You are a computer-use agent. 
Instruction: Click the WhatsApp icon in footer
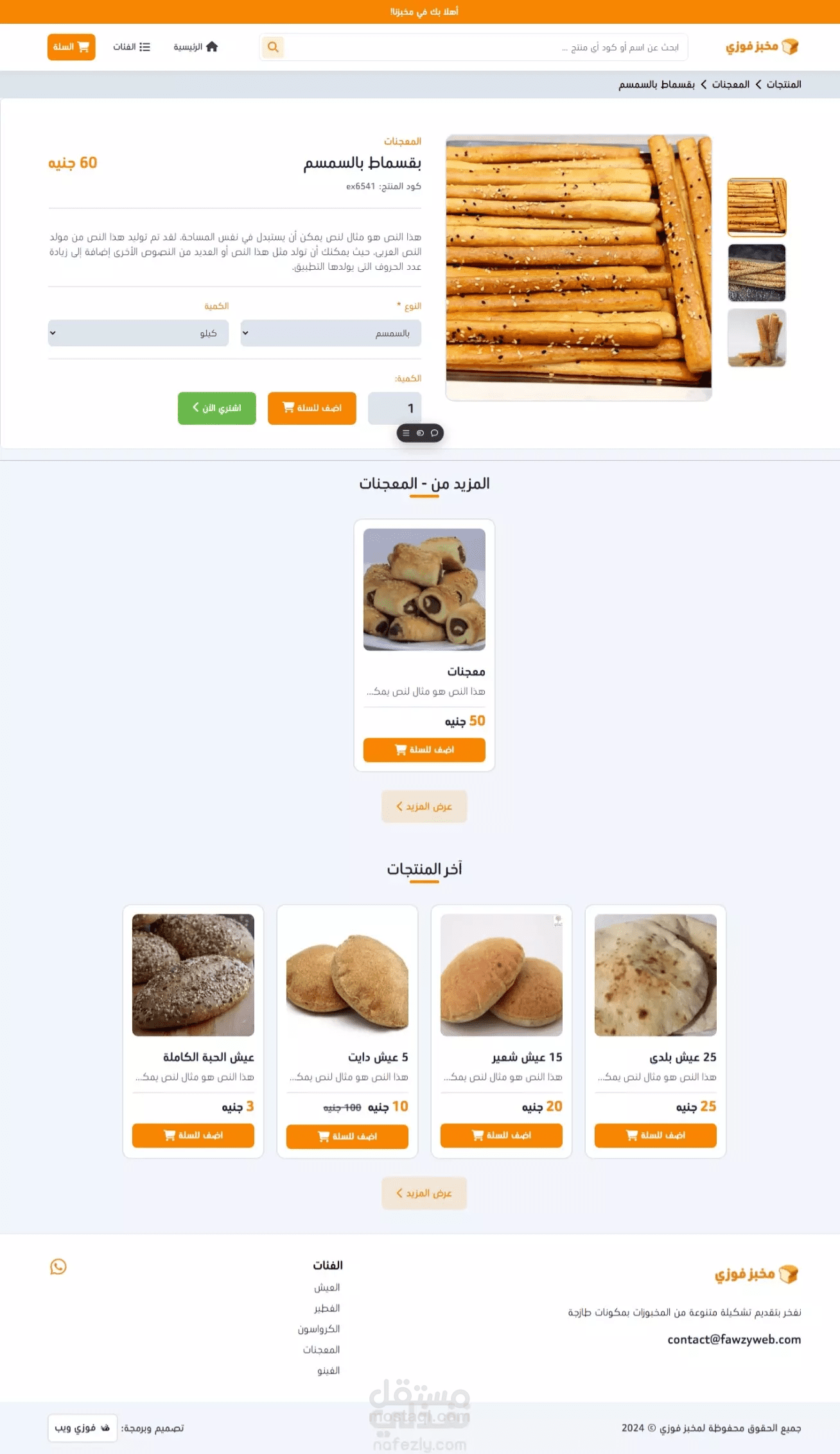click(x=58, y=1266)
